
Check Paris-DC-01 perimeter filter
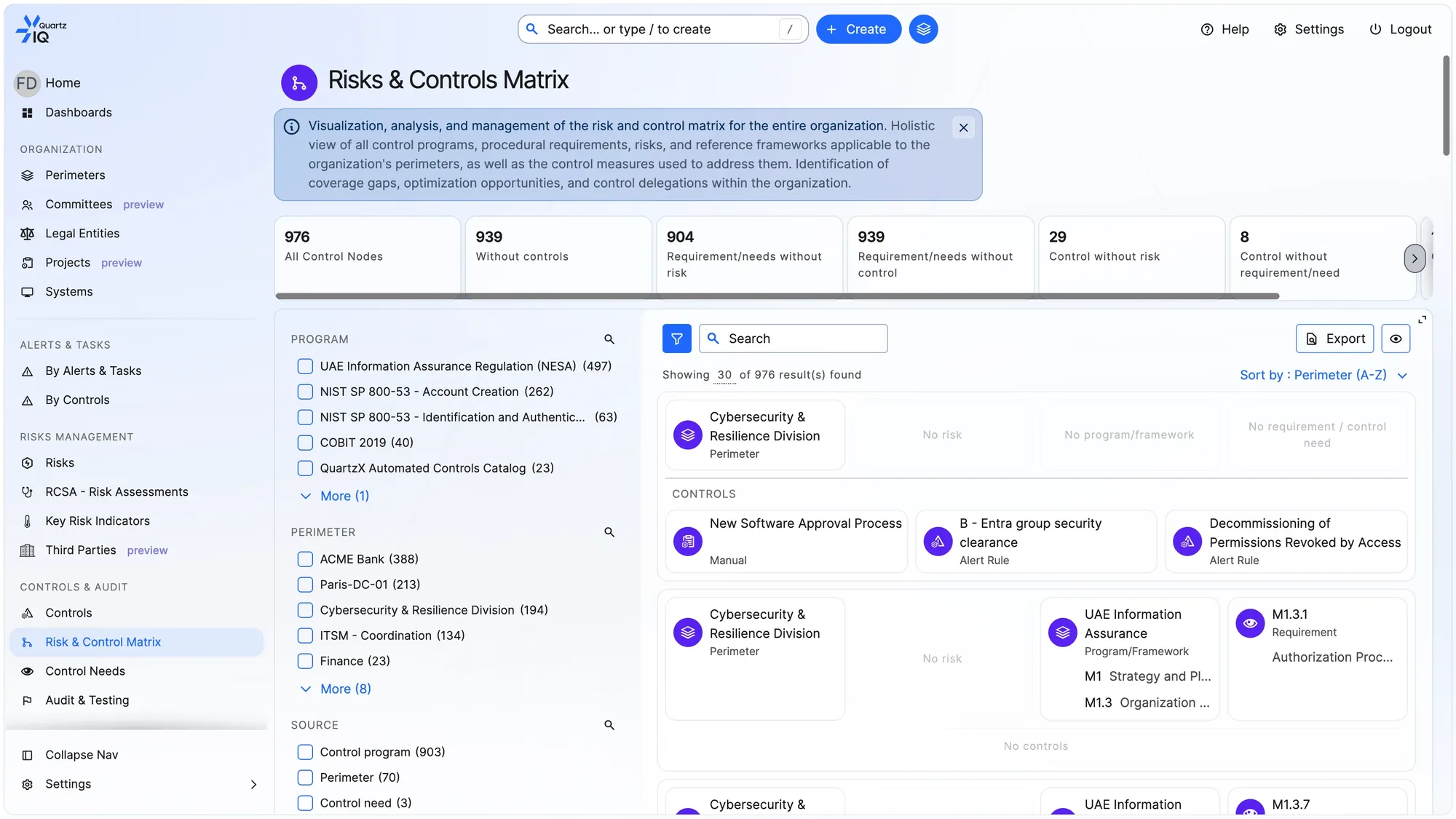point(305,585)
